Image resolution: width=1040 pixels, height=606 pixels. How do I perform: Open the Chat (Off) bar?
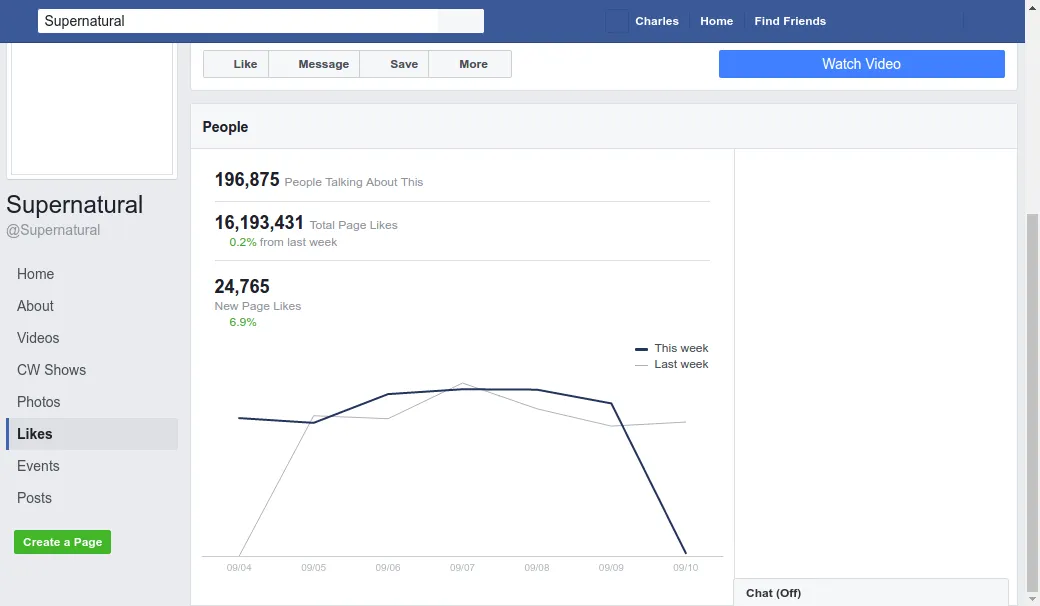click(871, 593)
